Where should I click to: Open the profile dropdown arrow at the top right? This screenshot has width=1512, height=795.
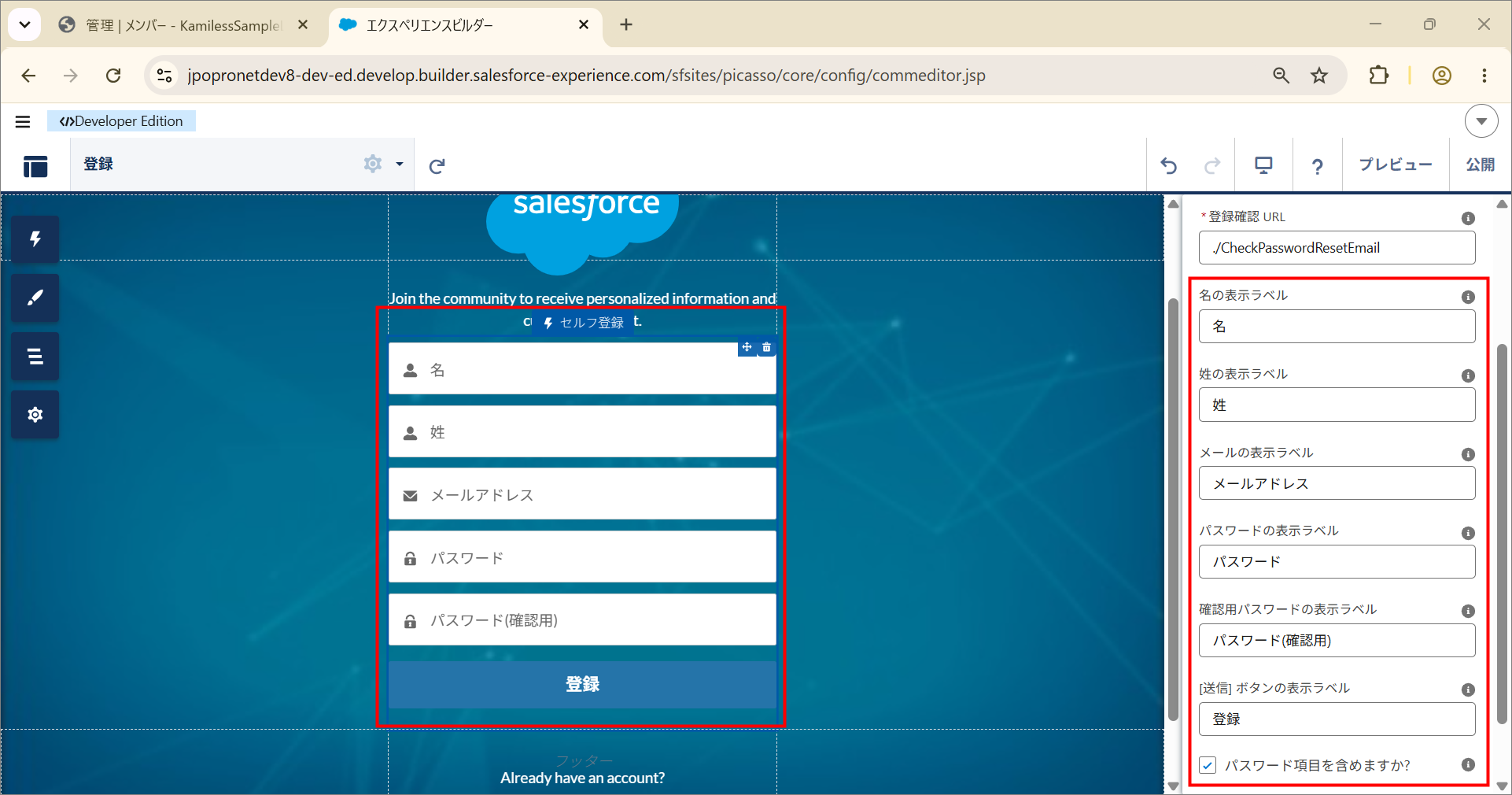point(1481,121)
